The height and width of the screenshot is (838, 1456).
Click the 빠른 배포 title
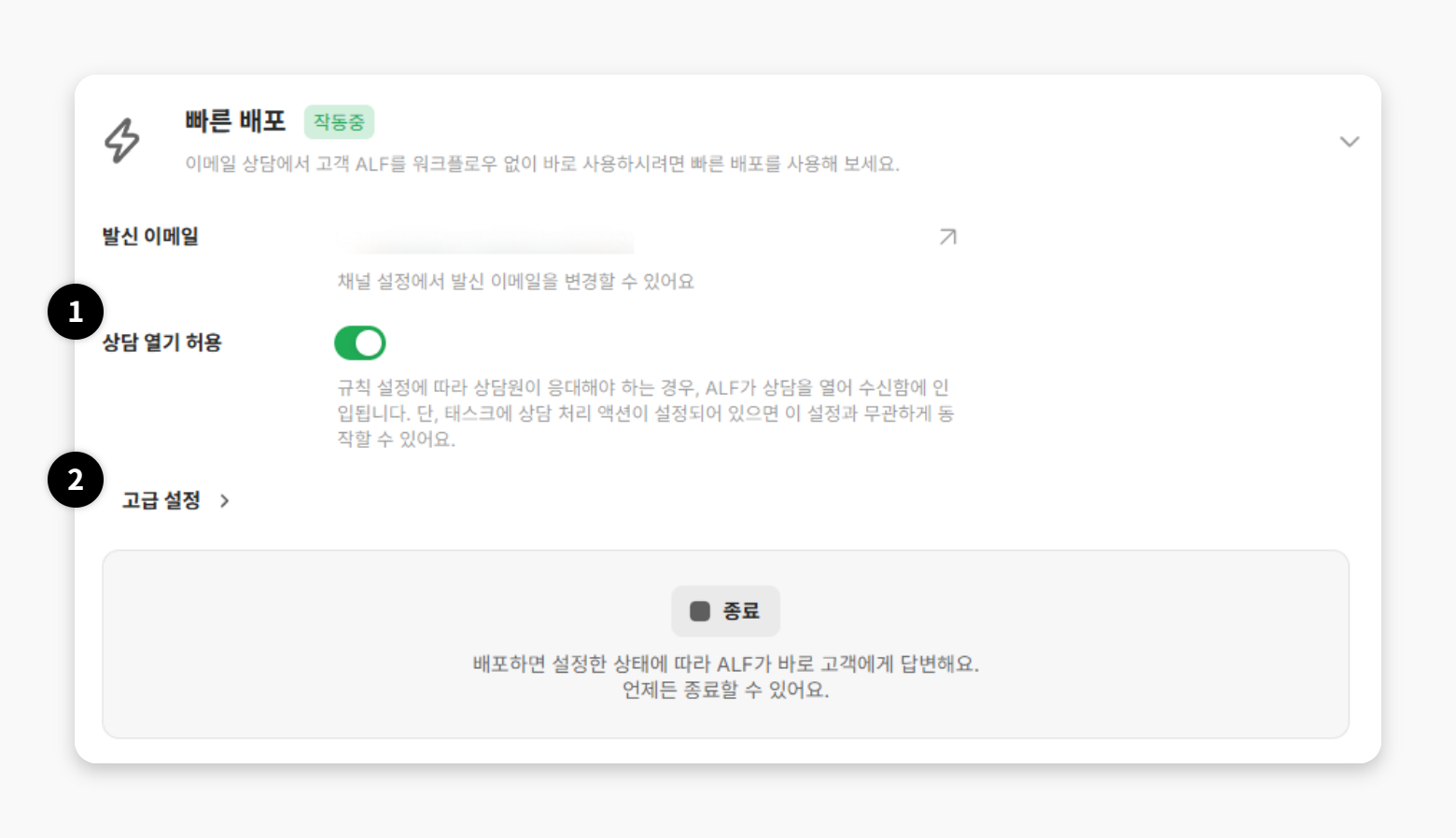[x=235, y=121]
